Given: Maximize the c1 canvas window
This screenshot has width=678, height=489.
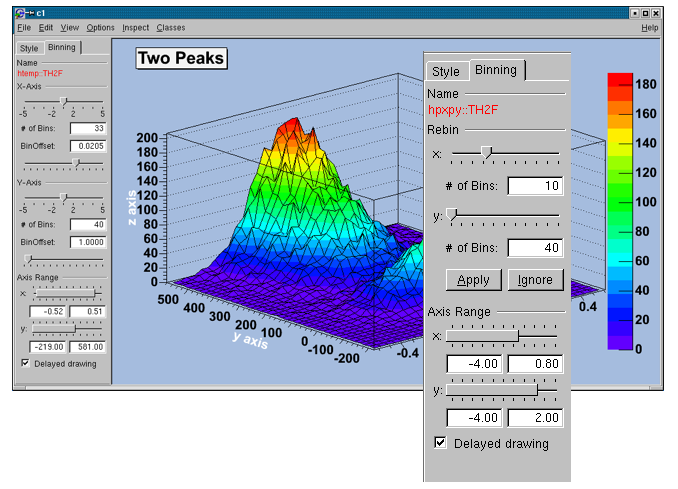Looking at the screenshot, I should click(x=645, y=12).
